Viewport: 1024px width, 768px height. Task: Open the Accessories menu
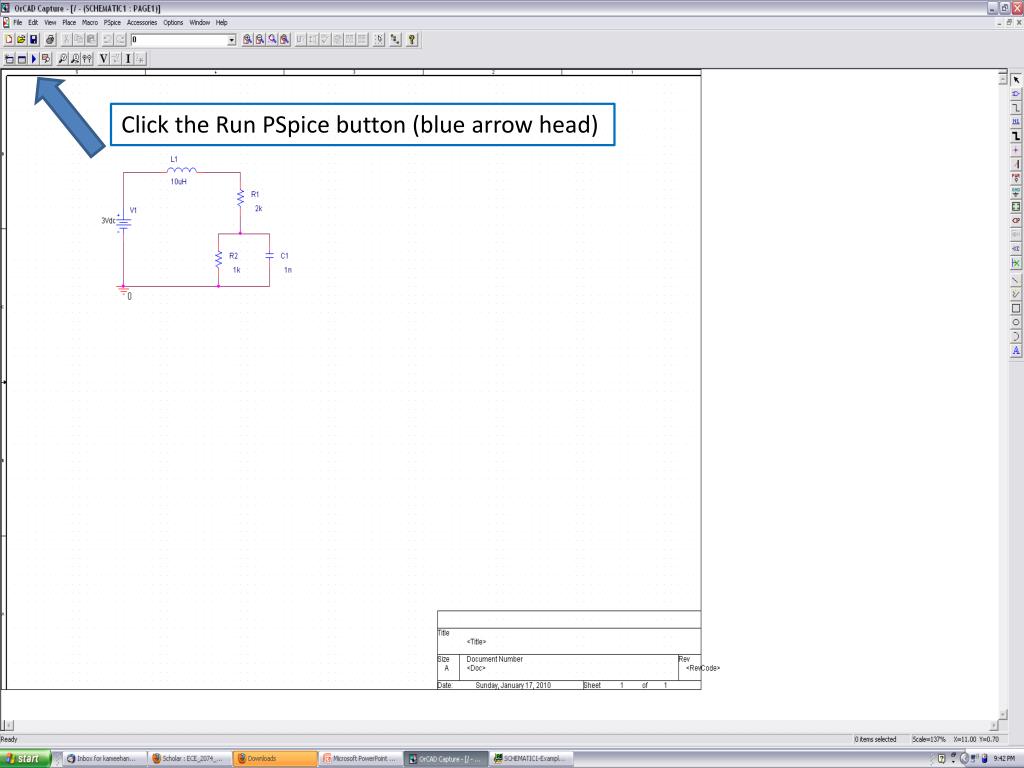pos(142,22)
